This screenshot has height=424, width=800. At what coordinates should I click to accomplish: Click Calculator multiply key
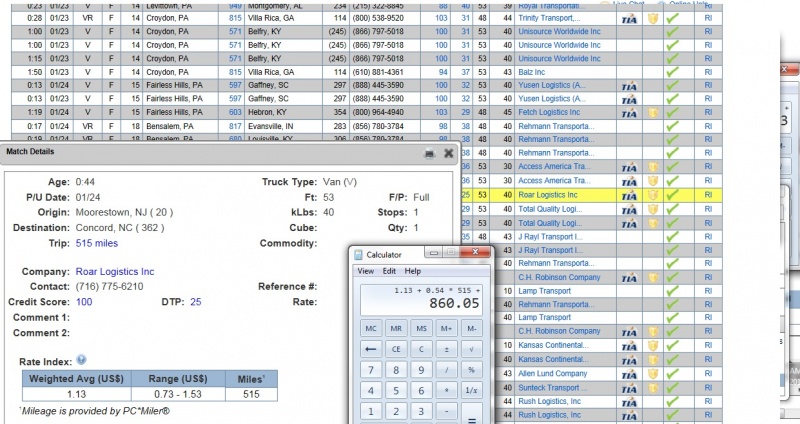(446, 391)
